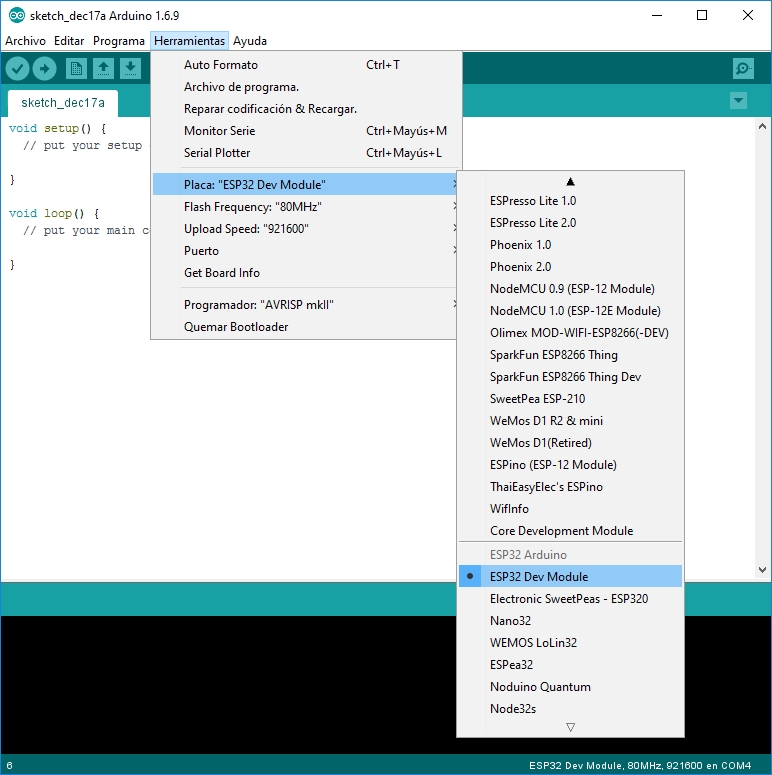This screenshot has width=772, height=775.
Task: Select WeMos D1 R2 & mini
Action: click(570, 421)
